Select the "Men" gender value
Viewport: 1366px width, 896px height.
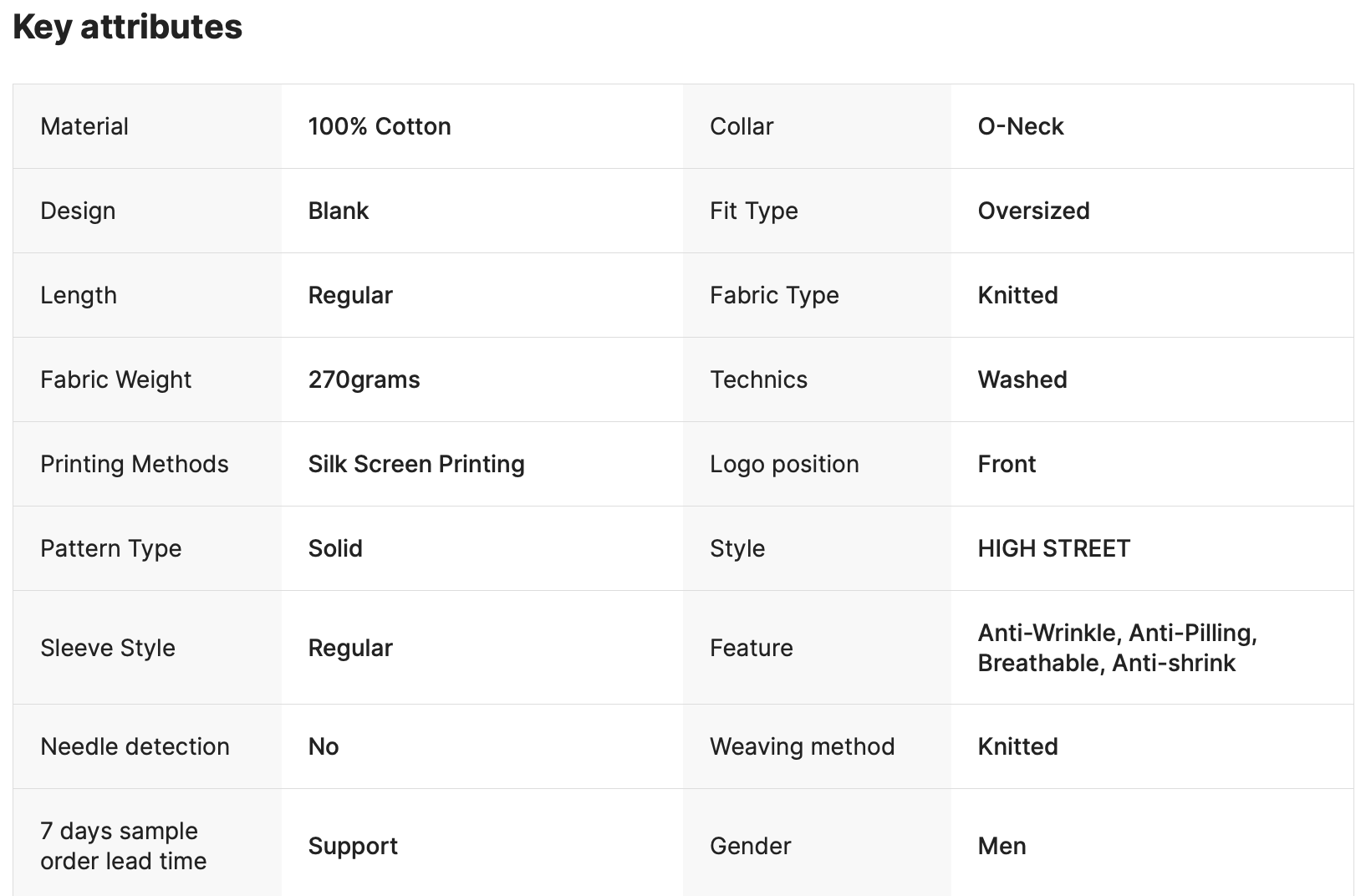coord(1002,846)
